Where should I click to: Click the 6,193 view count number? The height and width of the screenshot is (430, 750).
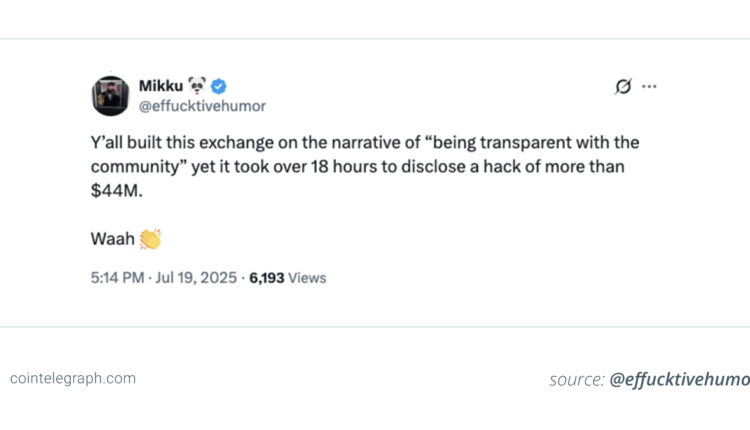tap(264, 278)
